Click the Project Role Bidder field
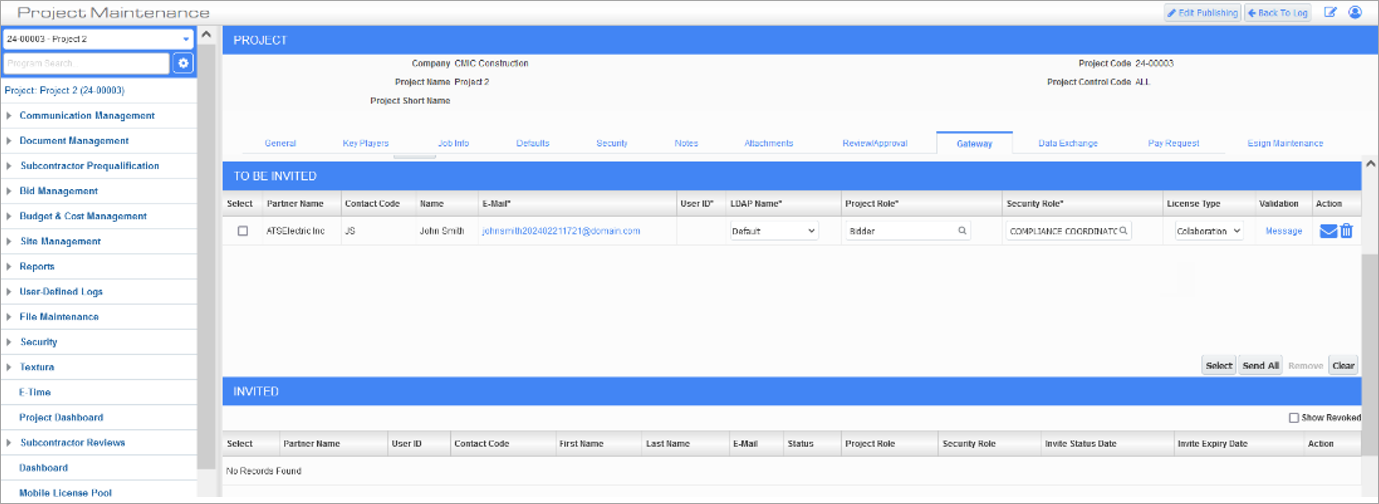This screenshot has height=504, width=1379. pyautogui.click(x=907, y=231)
